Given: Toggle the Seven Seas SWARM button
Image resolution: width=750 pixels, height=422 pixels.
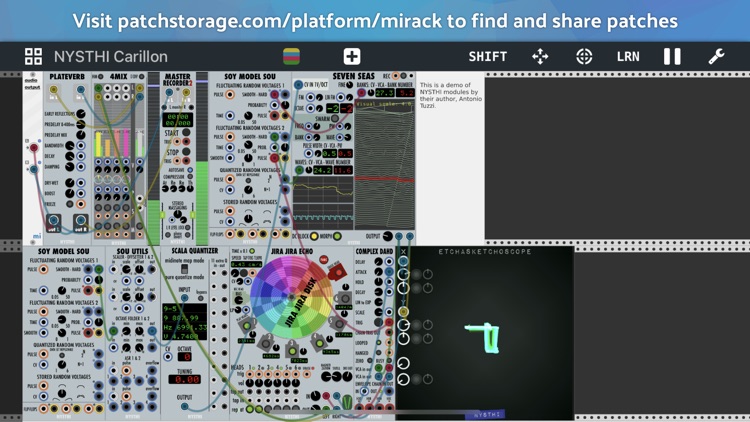Looking at the screenshot, I should click(x=335, y=118).
